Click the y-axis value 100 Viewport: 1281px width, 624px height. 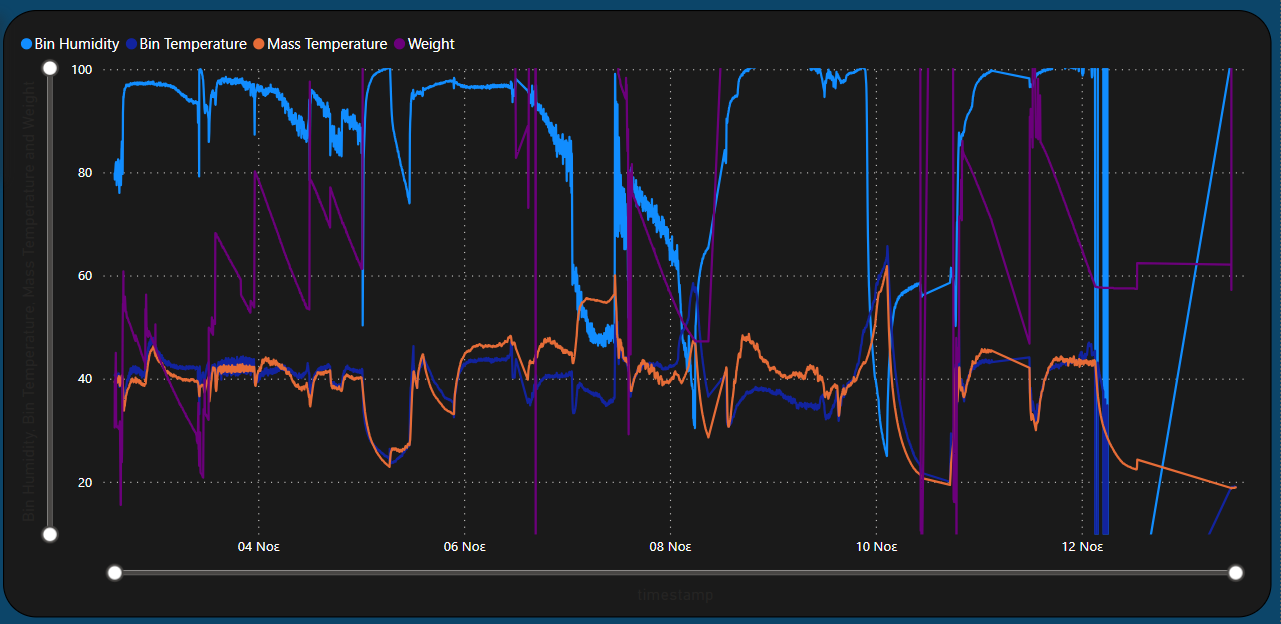click(x=82, y=69)
